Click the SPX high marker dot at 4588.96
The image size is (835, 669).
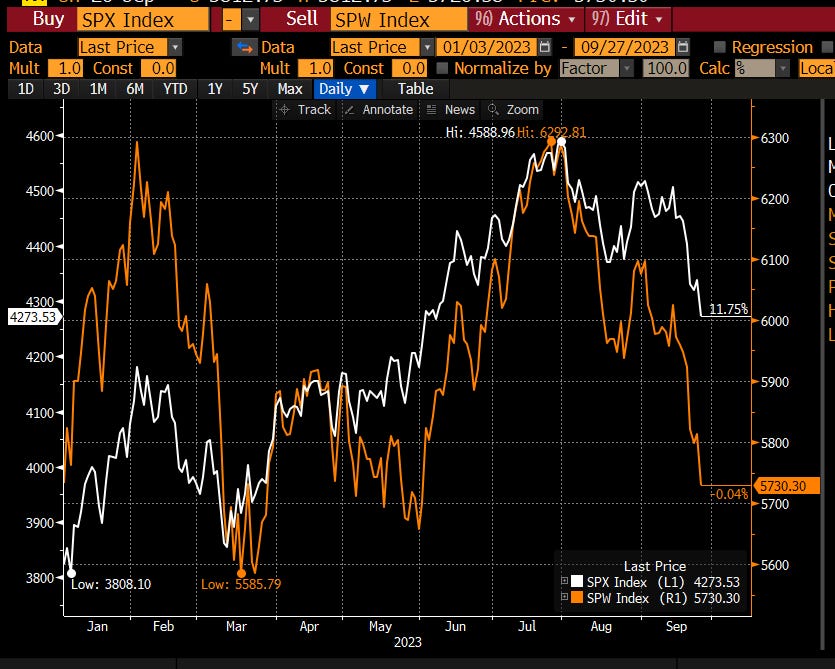point(561,142)
